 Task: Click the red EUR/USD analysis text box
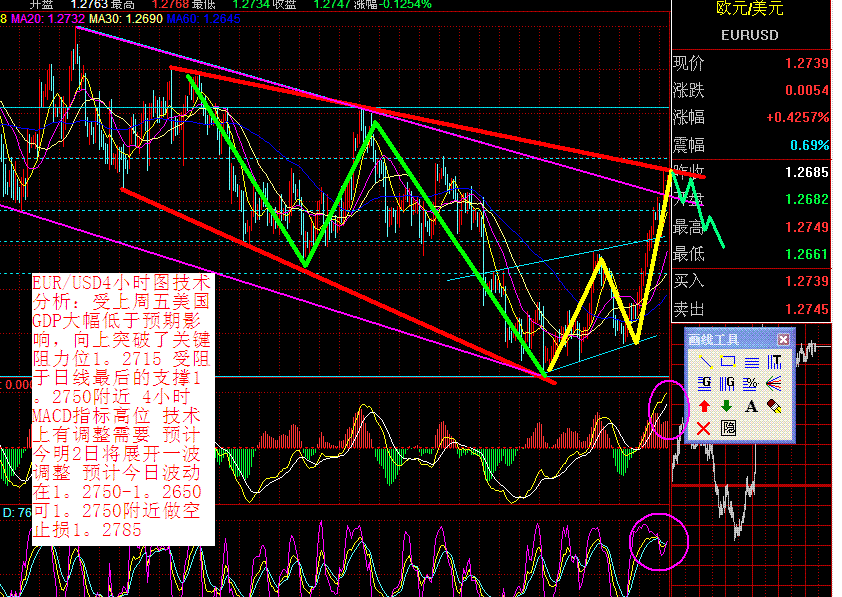123,409
